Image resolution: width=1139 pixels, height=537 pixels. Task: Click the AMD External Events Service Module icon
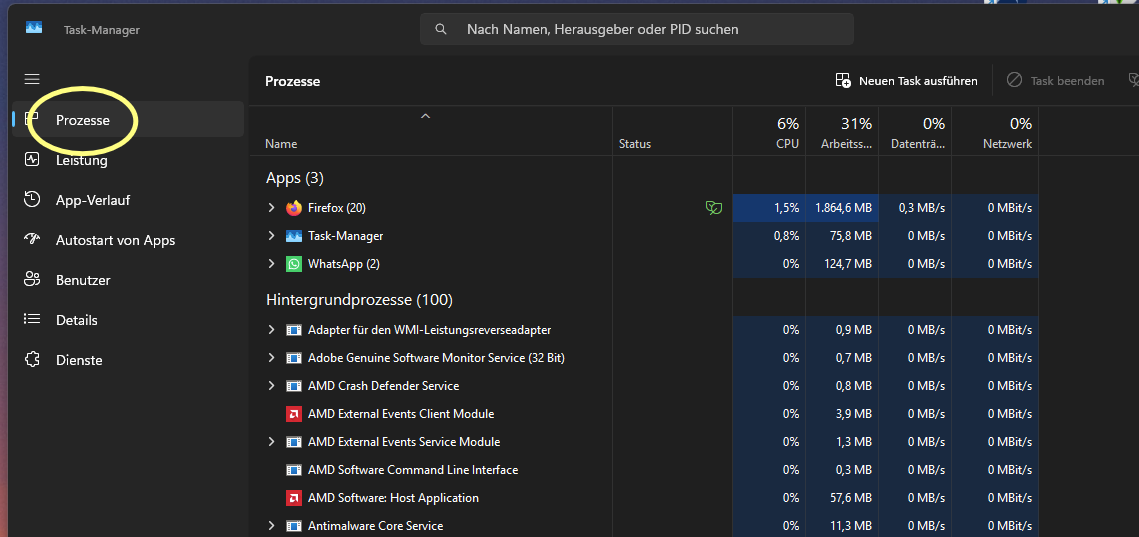[x=293, y=442]
